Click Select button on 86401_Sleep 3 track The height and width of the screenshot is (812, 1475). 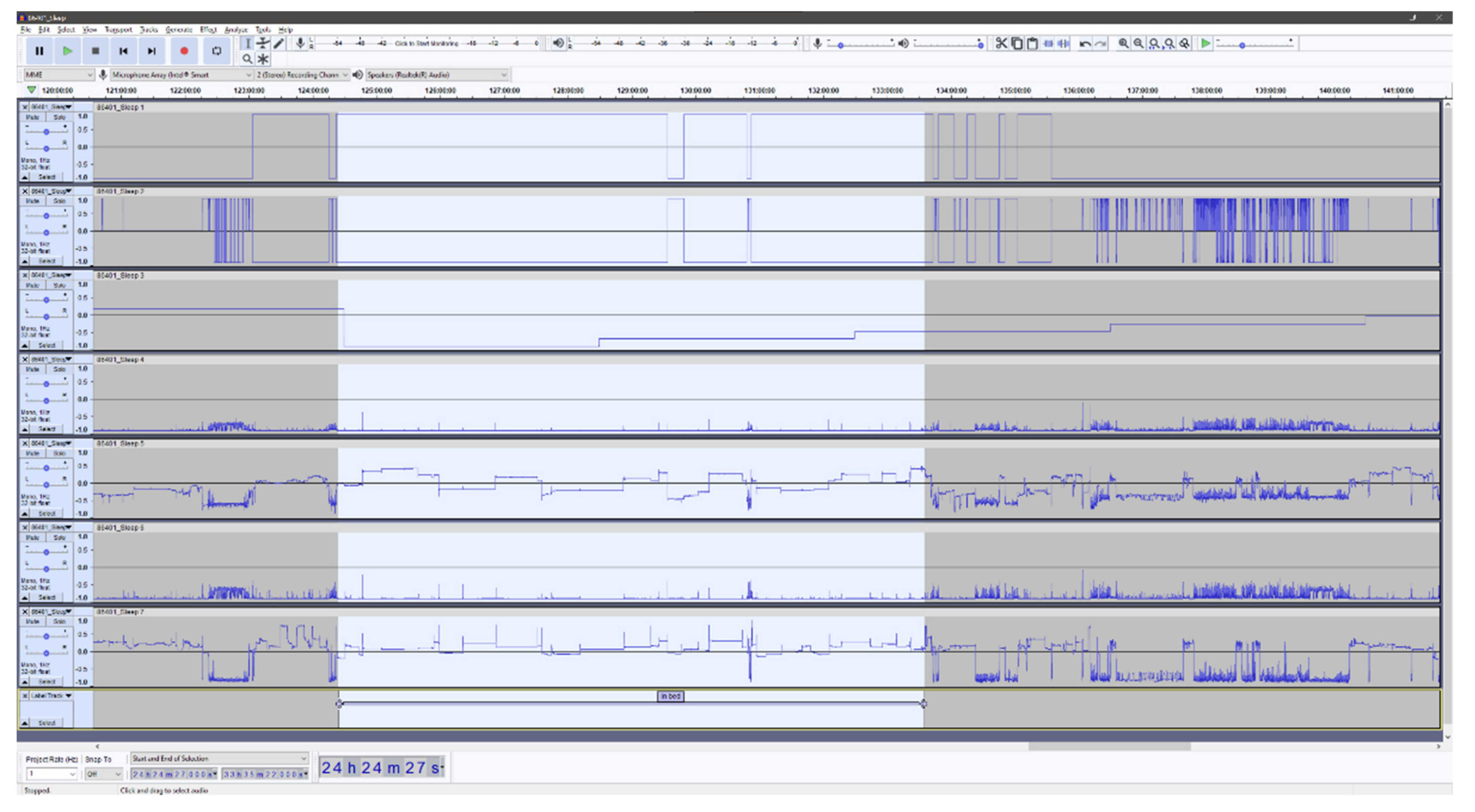pos(46,345)
